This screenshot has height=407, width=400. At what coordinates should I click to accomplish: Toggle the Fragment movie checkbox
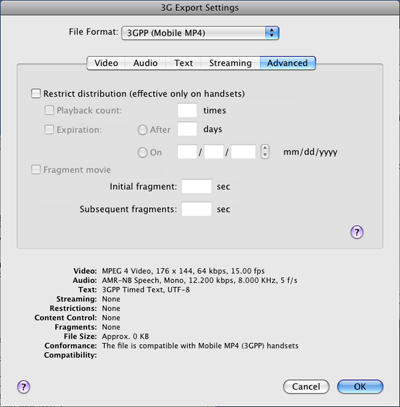point(36,170)
